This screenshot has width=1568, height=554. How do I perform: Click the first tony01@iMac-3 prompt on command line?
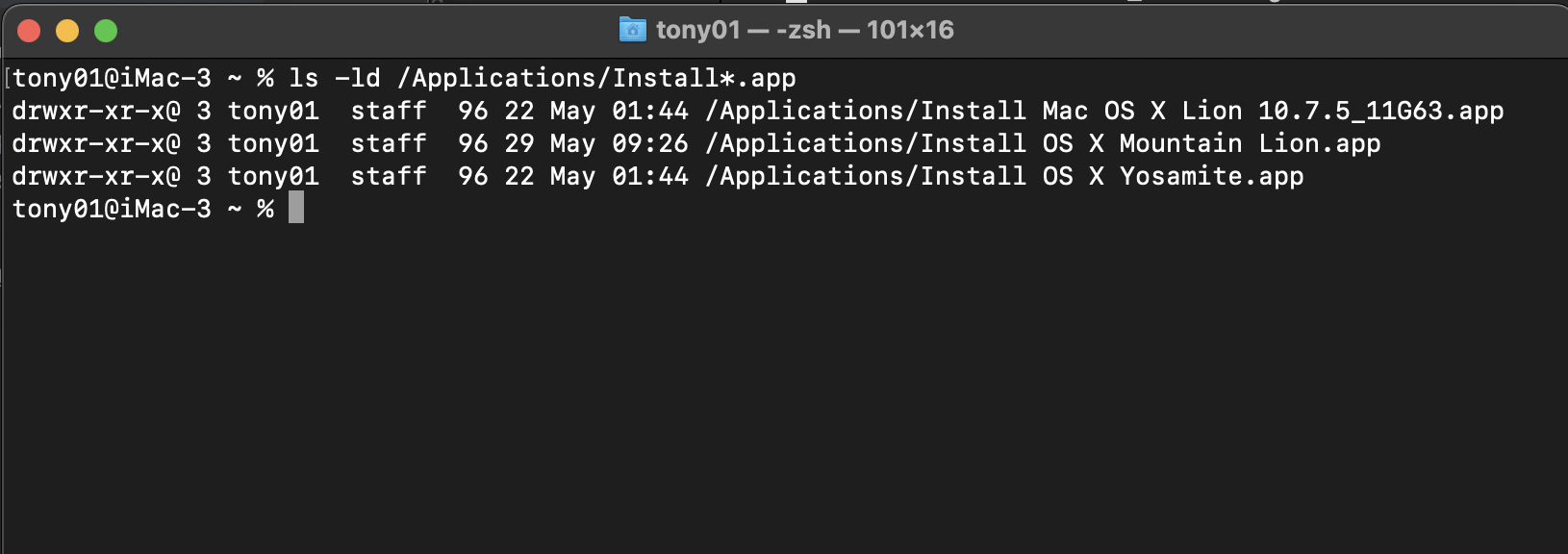pyautogui.click(x=112, y=78)
